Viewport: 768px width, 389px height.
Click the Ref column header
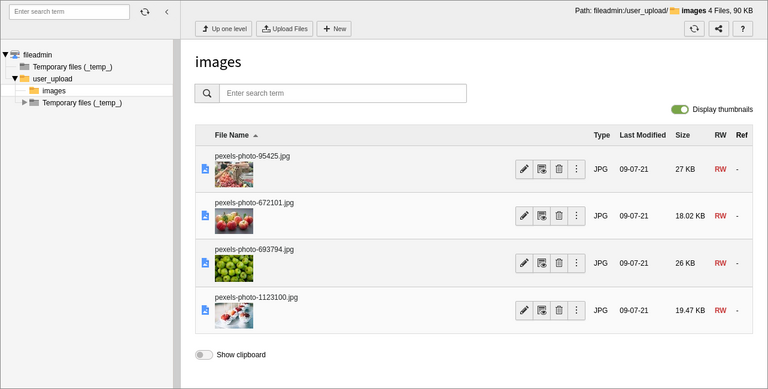click(x=742, y=135)
